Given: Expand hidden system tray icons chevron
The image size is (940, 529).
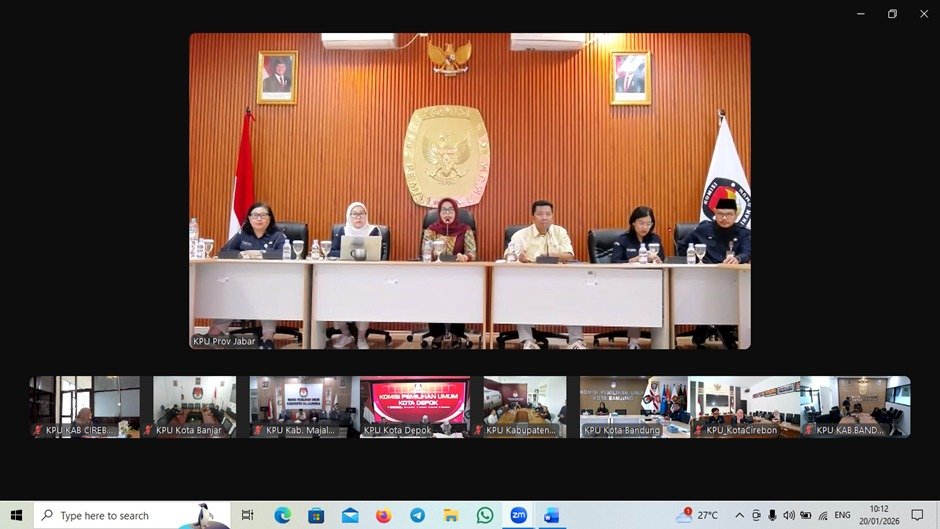Looking at the screenshot, I should (739, 515).
